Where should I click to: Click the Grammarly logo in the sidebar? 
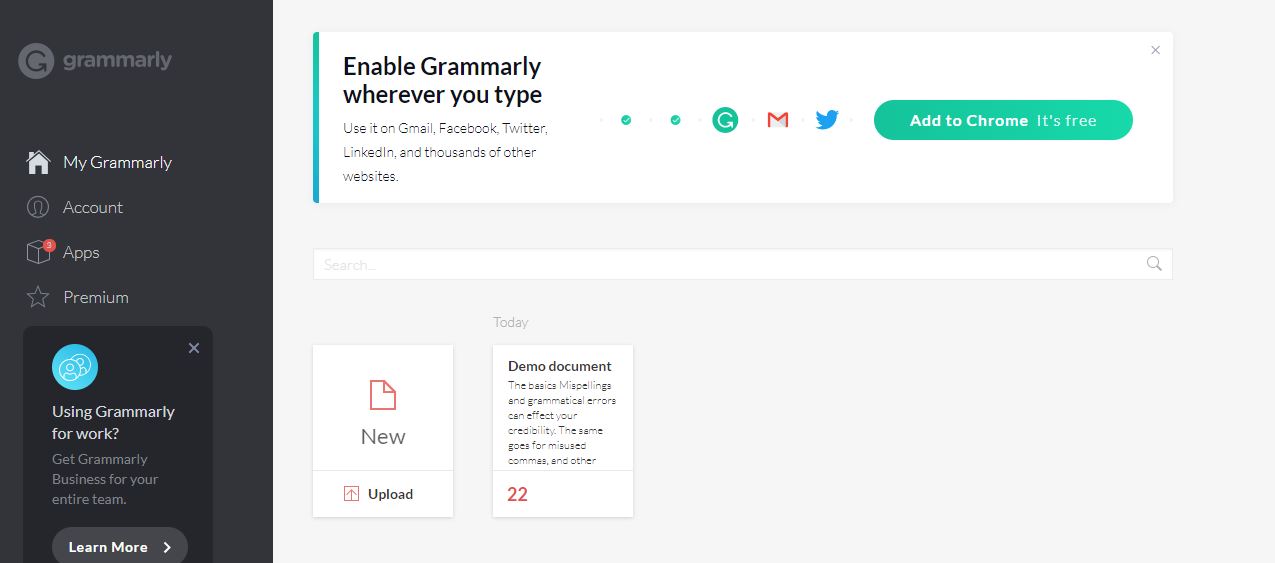tap(95, 61)
